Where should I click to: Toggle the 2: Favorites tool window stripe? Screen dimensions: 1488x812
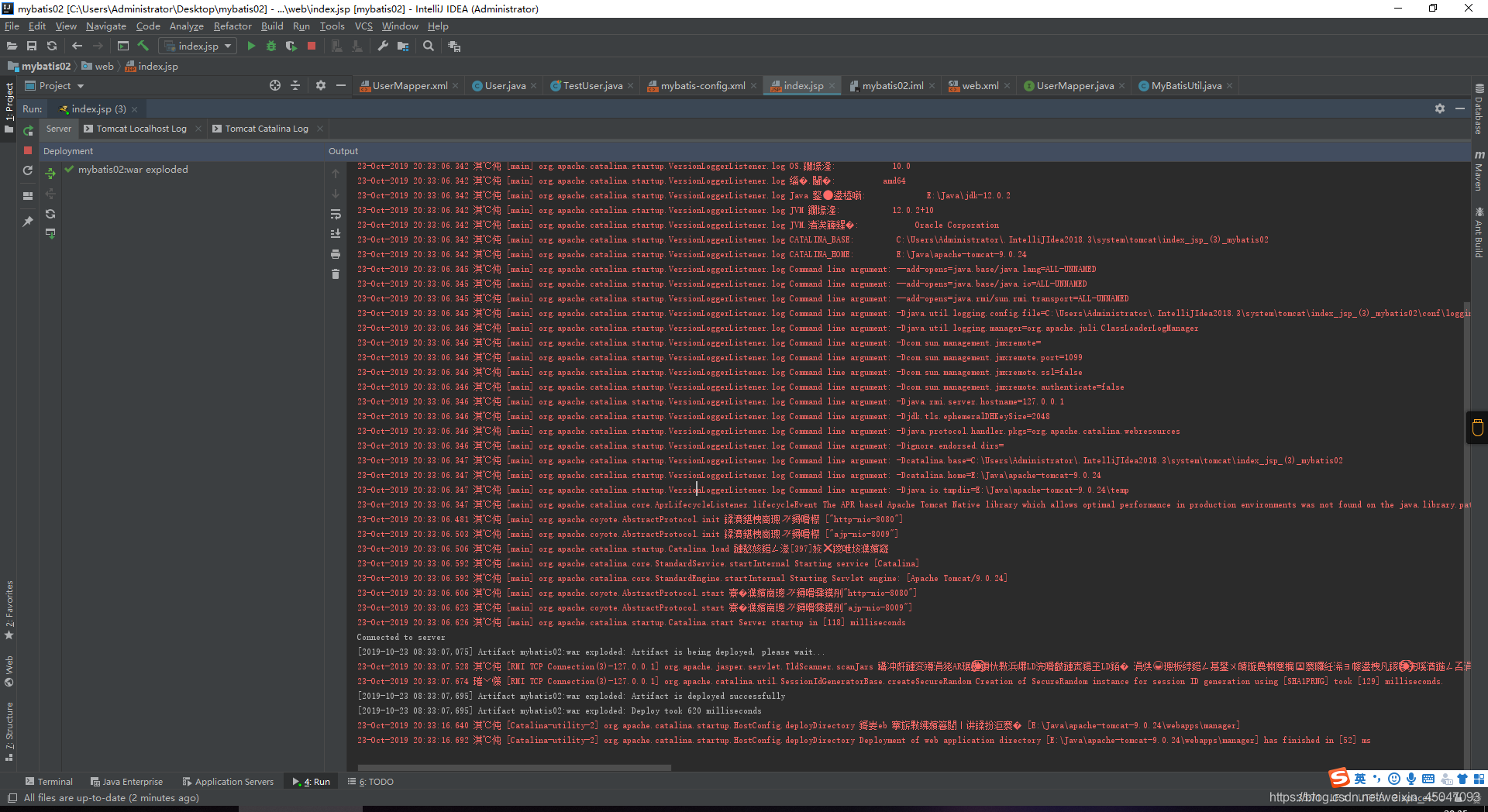pos(9,610)
